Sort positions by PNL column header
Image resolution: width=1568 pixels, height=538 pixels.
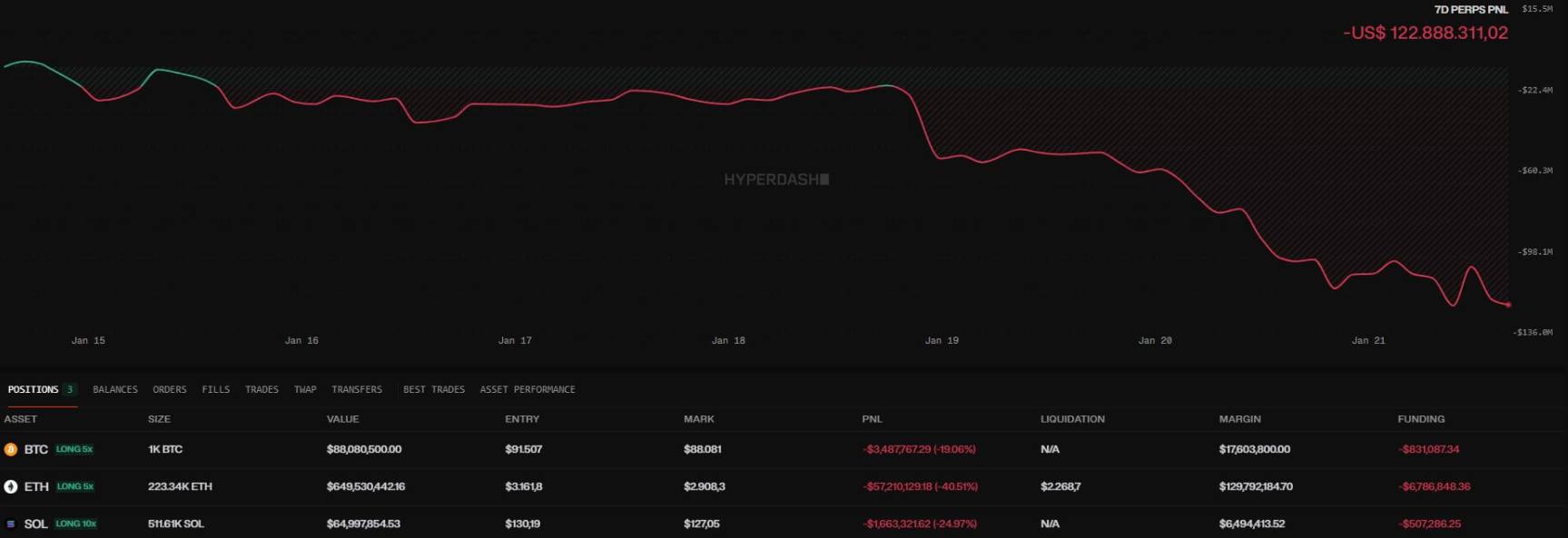tap(872, 419)
